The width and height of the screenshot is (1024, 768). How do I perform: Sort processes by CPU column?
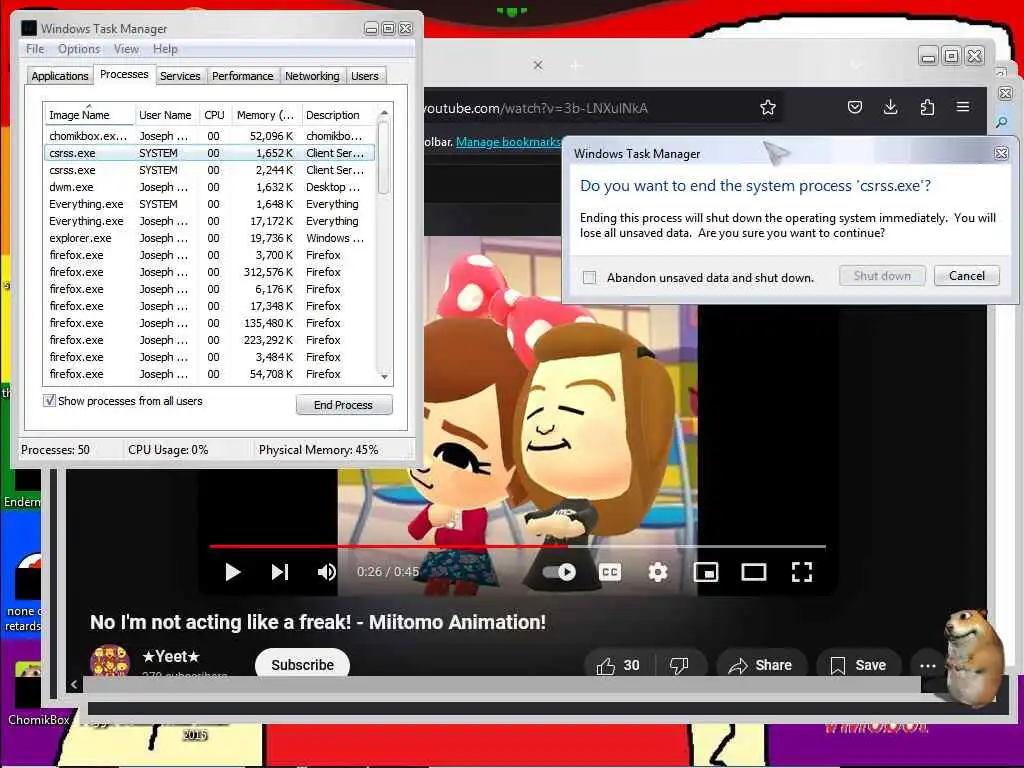click(214, 115)
